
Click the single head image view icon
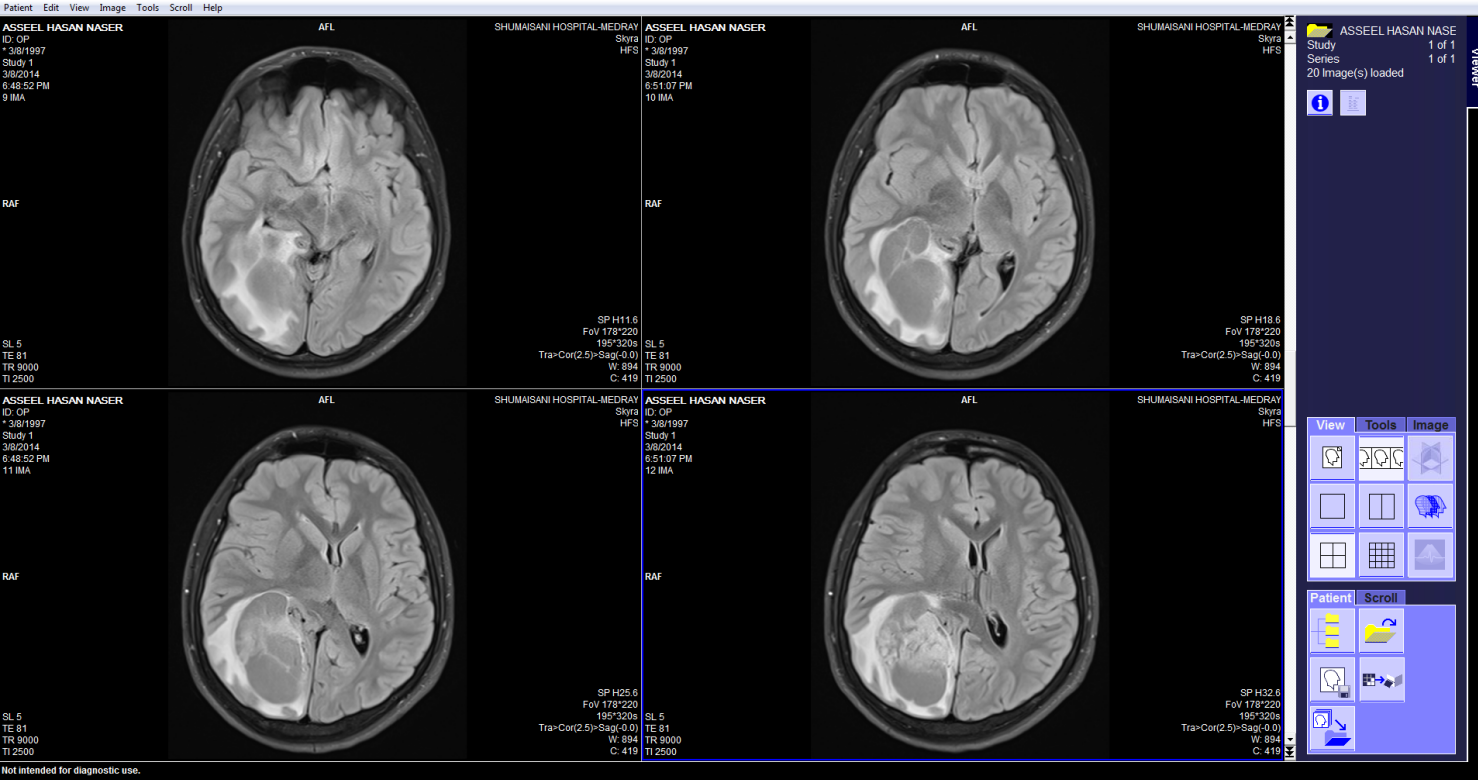pos(1332,458)
